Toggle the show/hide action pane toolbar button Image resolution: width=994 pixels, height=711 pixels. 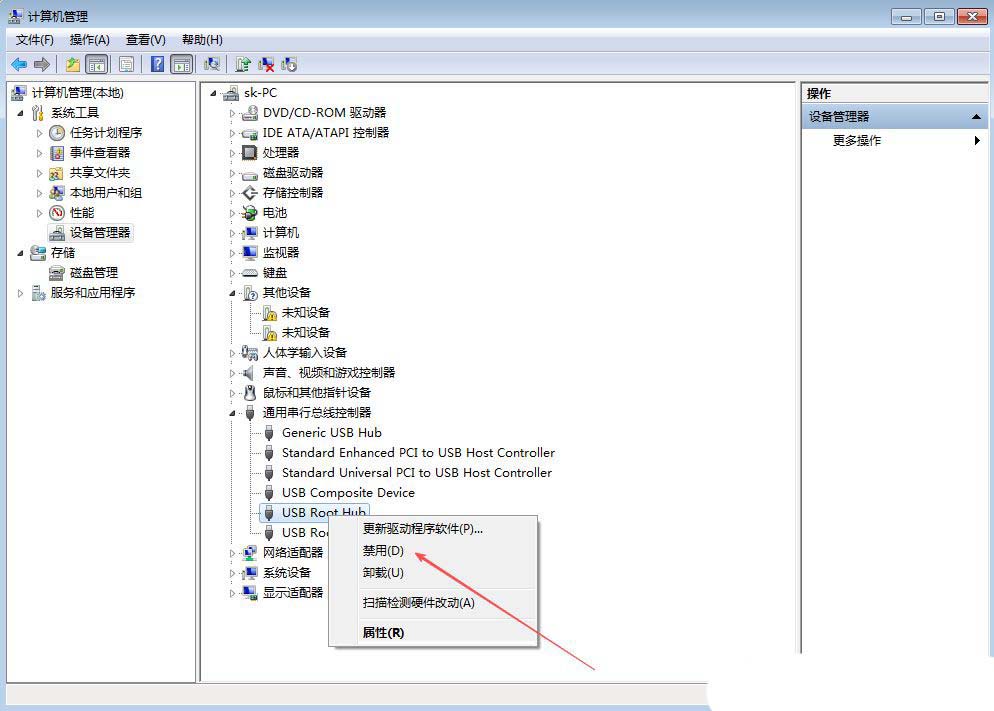point(181,64)
